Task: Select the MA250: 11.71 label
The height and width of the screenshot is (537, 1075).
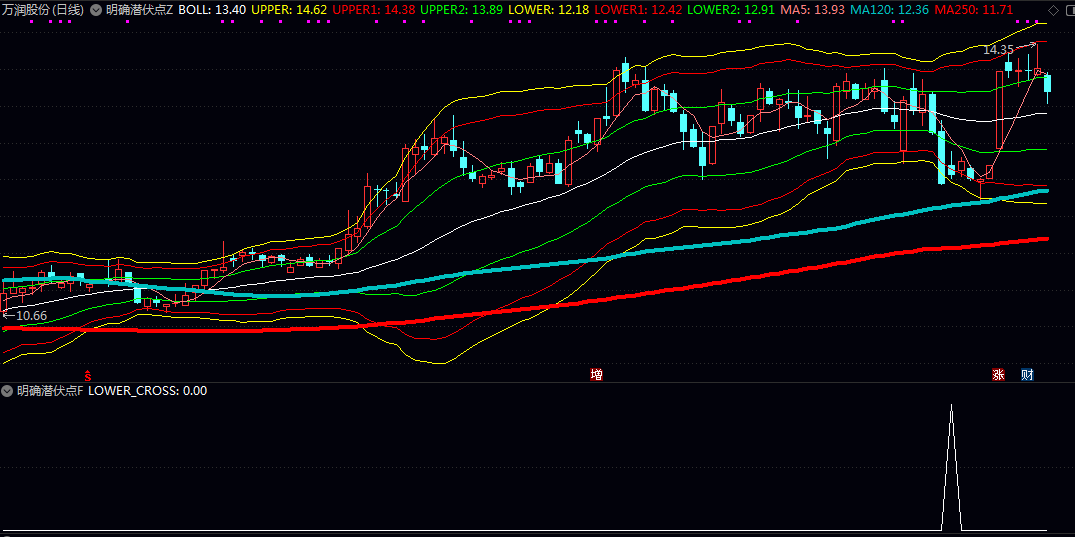Action: (974, 10)
